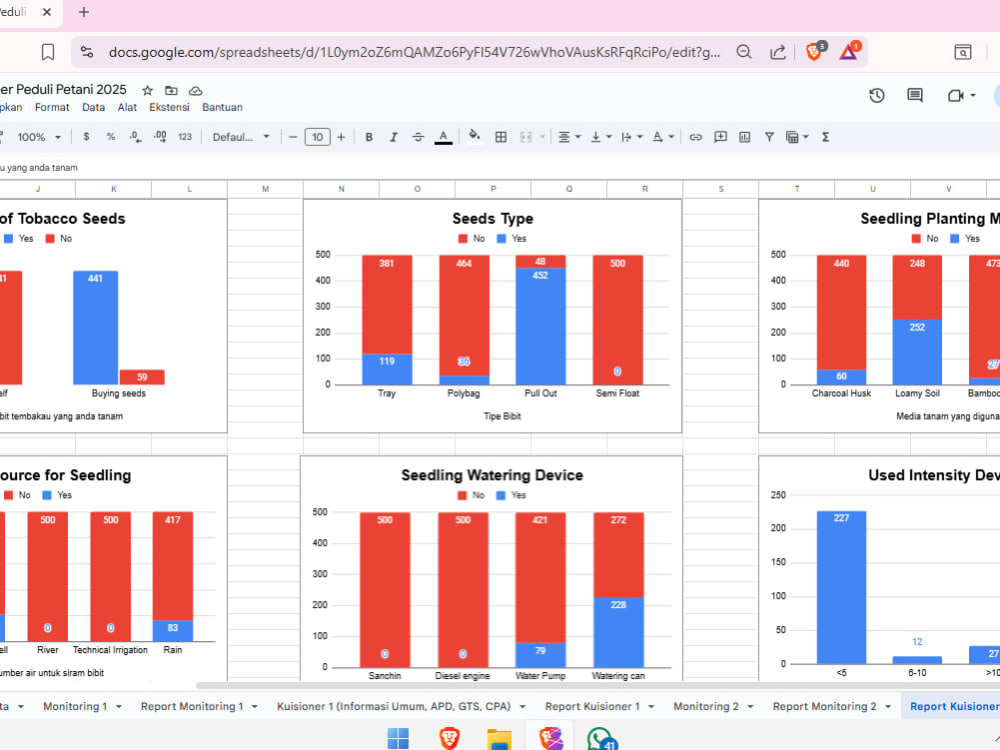This screenshot has height=750, width=1000.
Task: Open the comments panel icon
Action: (915, 96)
